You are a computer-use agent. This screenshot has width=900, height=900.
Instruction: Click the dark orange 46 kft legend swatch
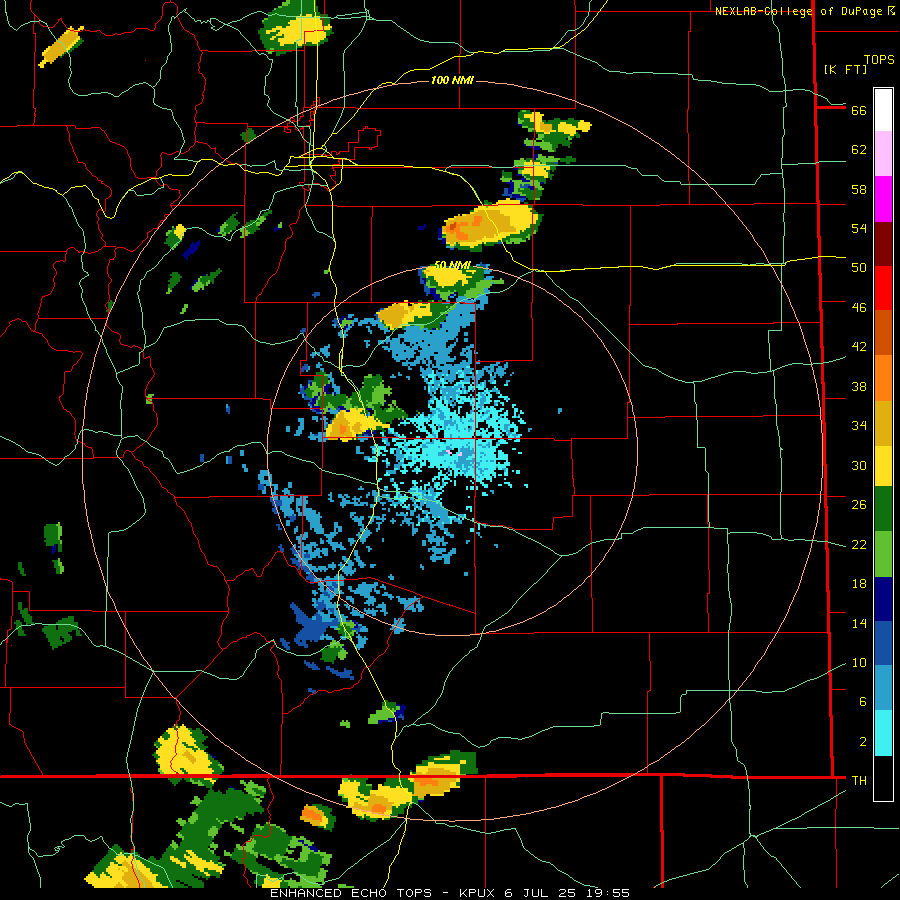883,333
